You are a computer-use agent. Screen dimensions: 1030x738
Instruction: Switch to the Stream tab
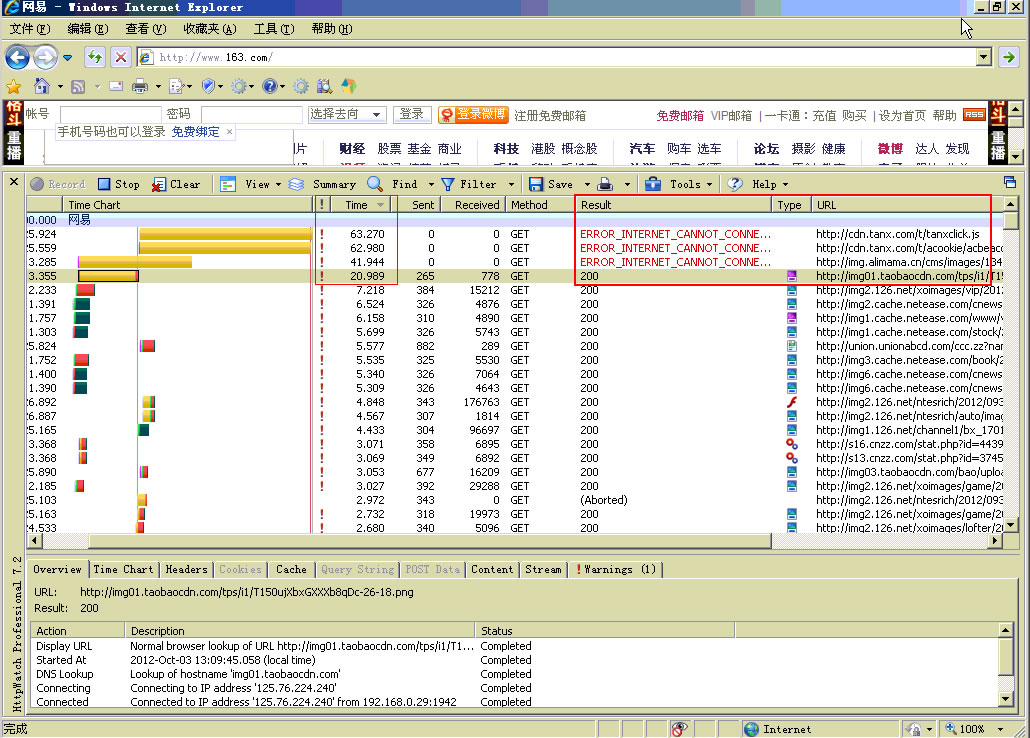pos(543,569)
